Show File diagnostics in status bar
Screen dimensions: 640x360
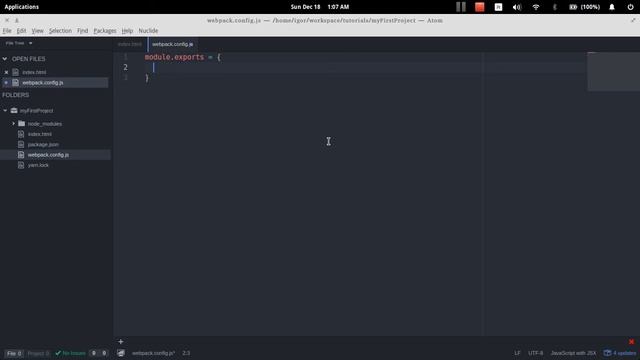coord(14,353)
